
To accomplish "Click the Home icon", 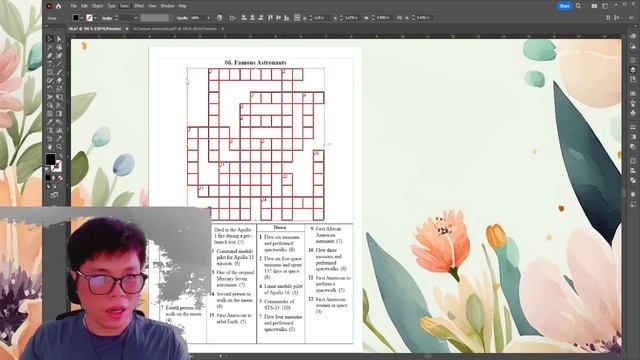I will (x=58, y=6).
